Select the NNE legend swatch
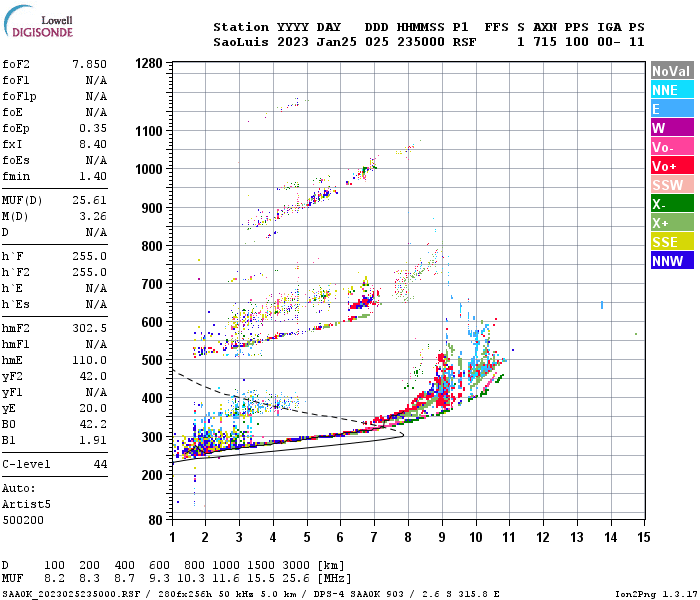The width and height of the screenshot is (700, 600). click(672, 90)
